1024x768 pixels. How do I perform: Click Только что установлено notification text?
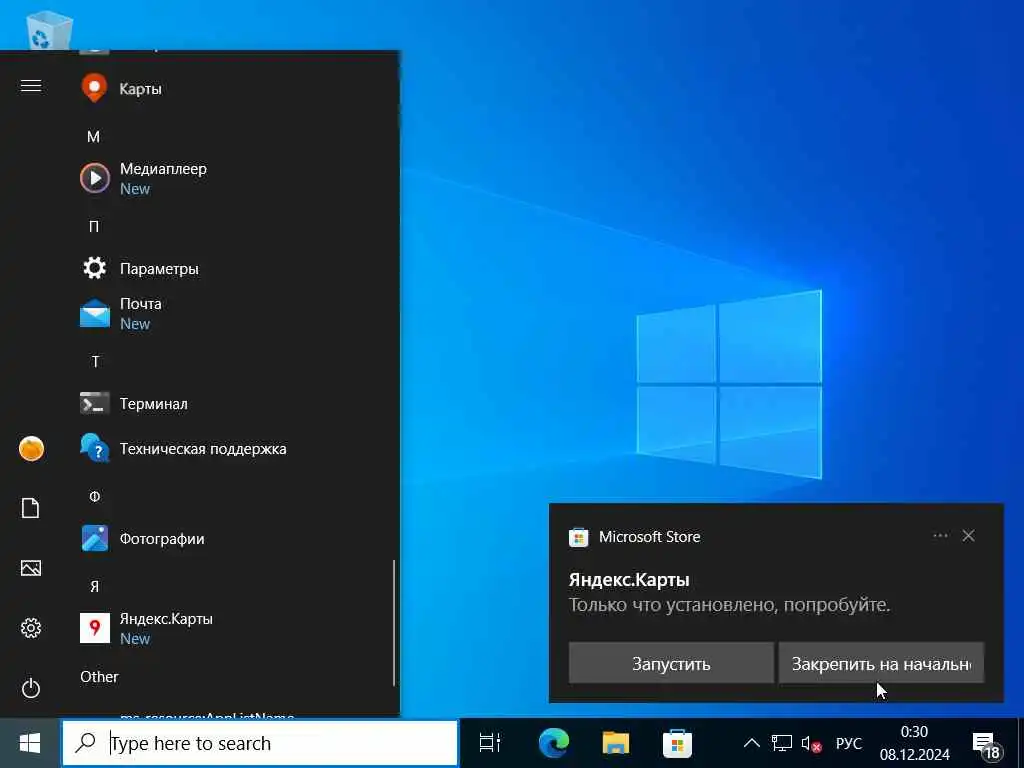click(729, 605)
